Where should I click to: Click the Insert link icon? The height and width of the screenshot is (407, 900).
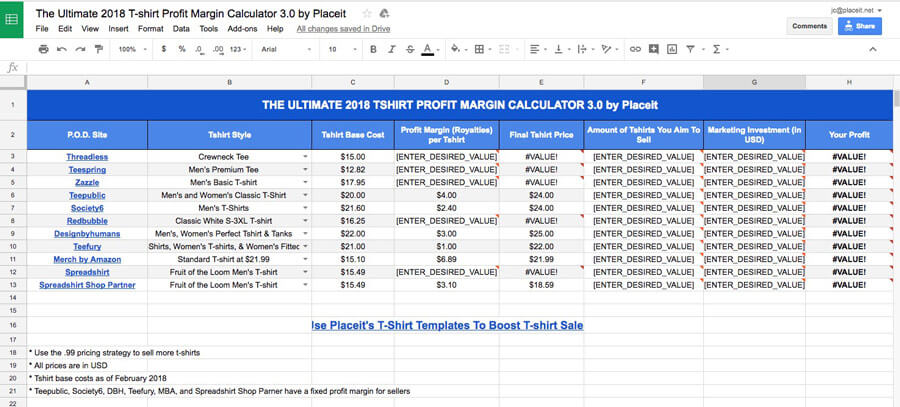tap(635, 49)
